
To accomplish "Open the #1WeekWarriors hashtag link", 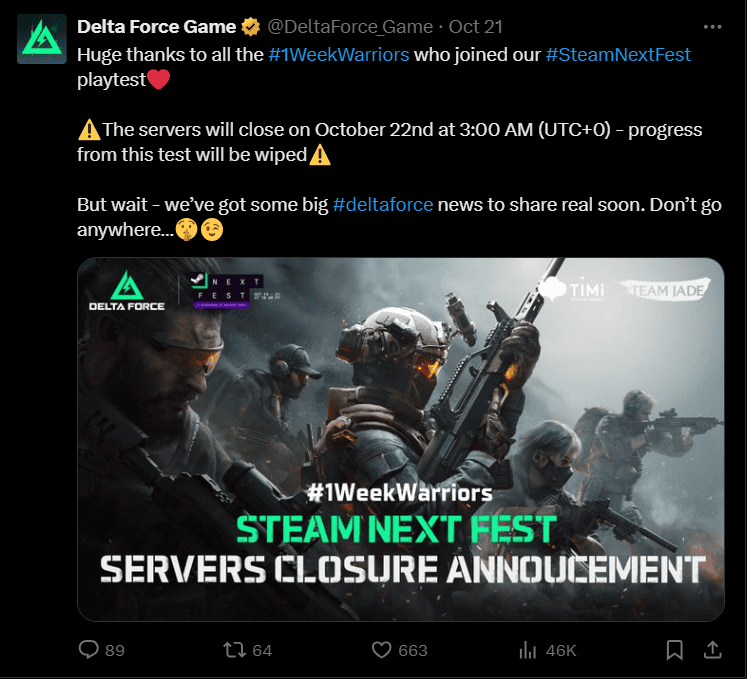I will point(339,54).
